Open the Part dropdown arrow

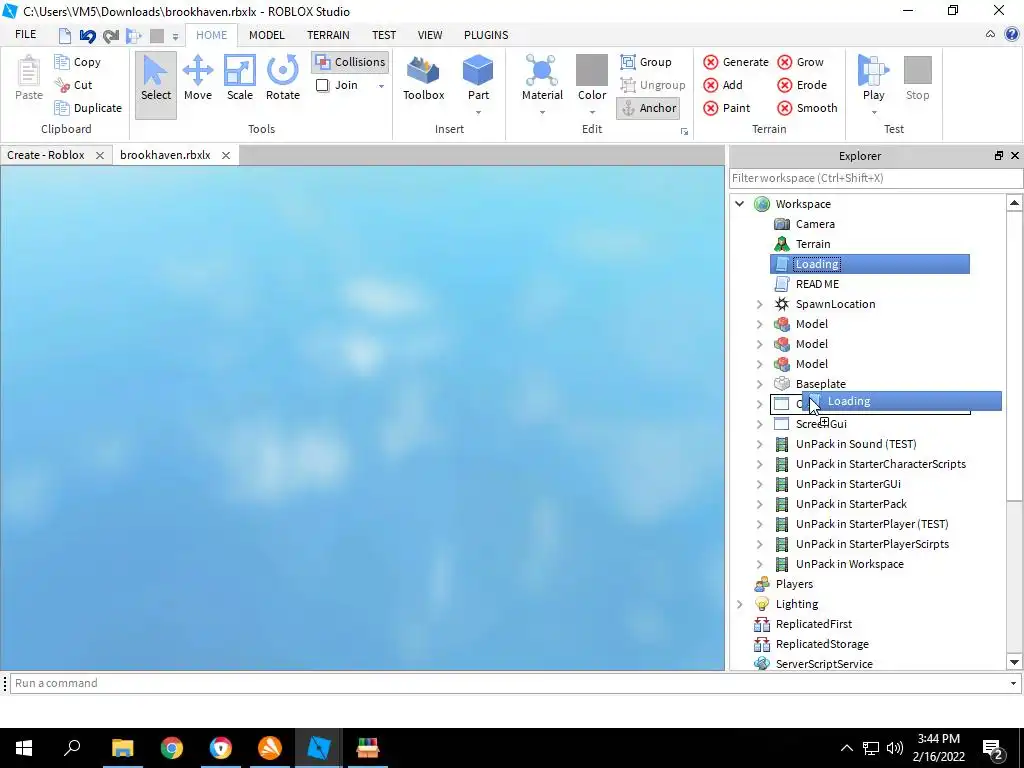point(478,113)
